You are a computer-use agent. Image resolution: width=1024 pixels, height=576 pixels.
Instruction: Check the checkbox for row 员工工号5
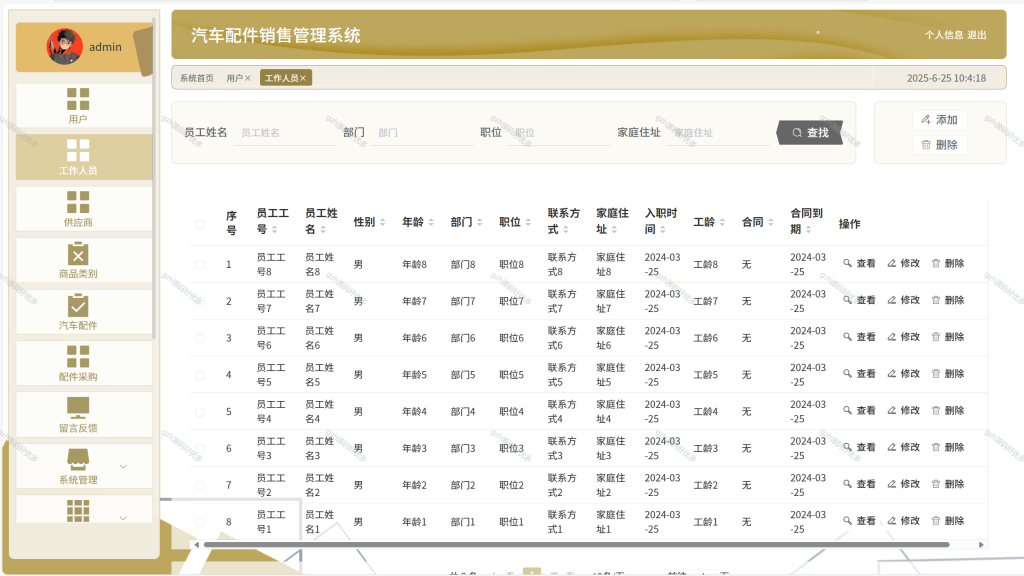[x=200, y=375]
